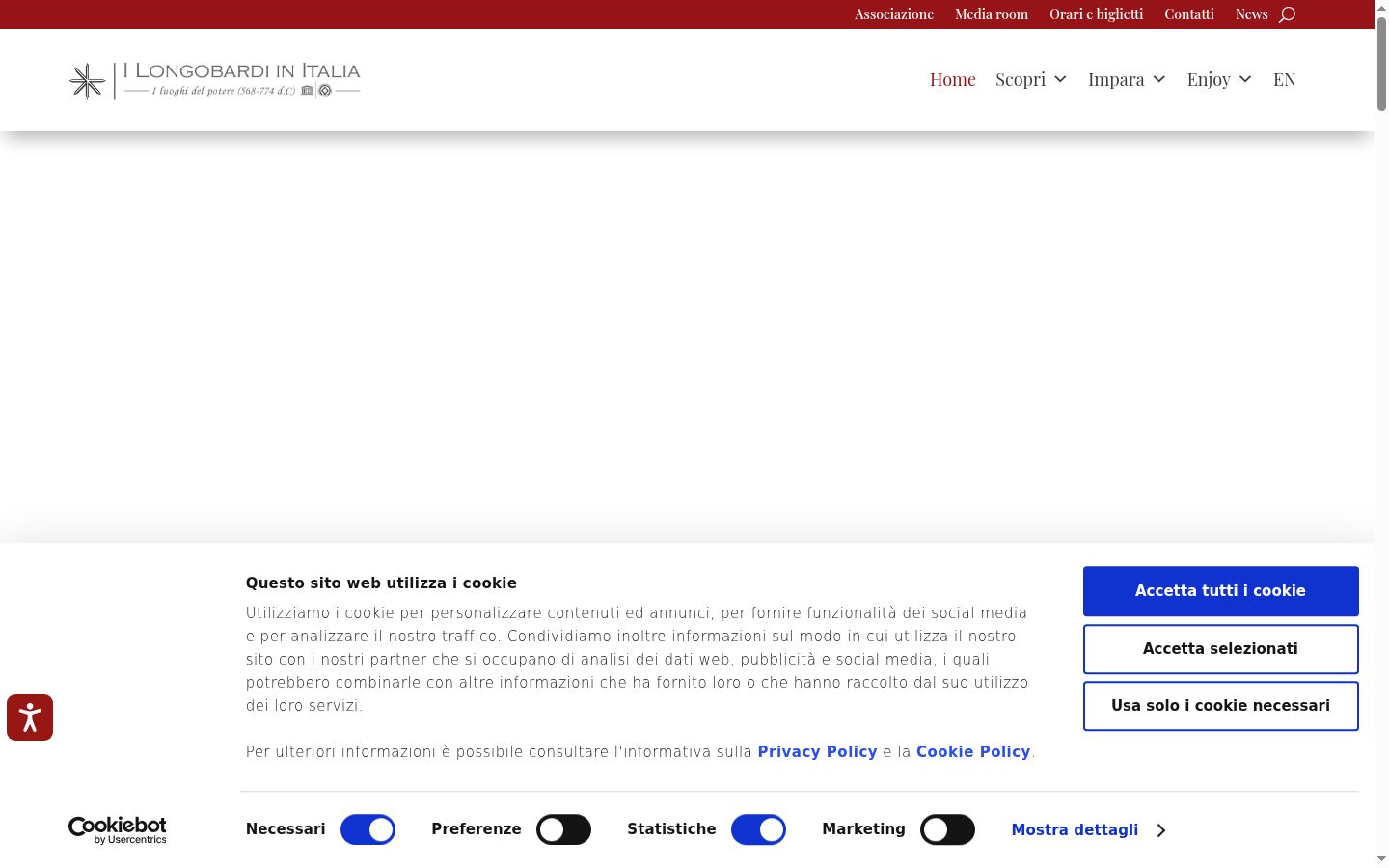Image resolution: width=1389 pixels, height=868 pixels.
Task: Enable the Marketing cookie switch
Action: point(947,829)
